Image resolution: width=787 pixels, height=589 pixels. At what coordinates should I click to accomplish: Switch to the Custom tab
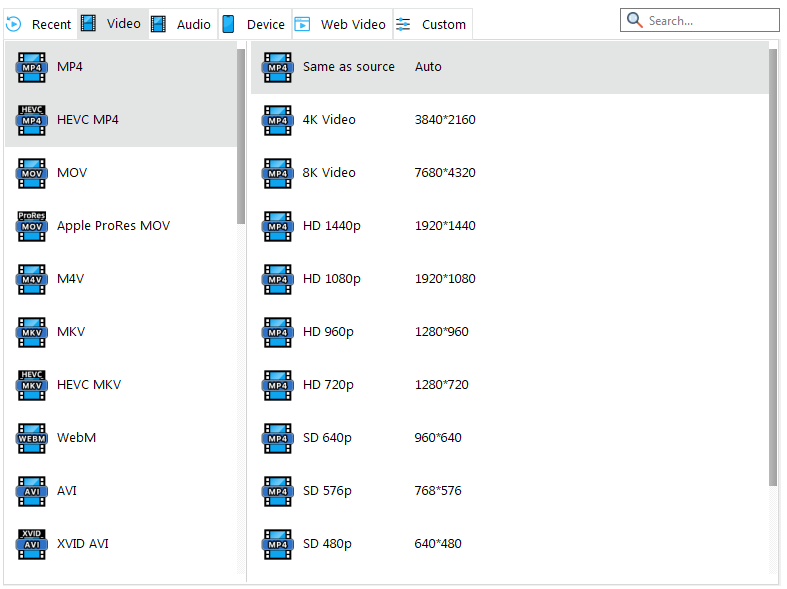click(x=432, y=24)
